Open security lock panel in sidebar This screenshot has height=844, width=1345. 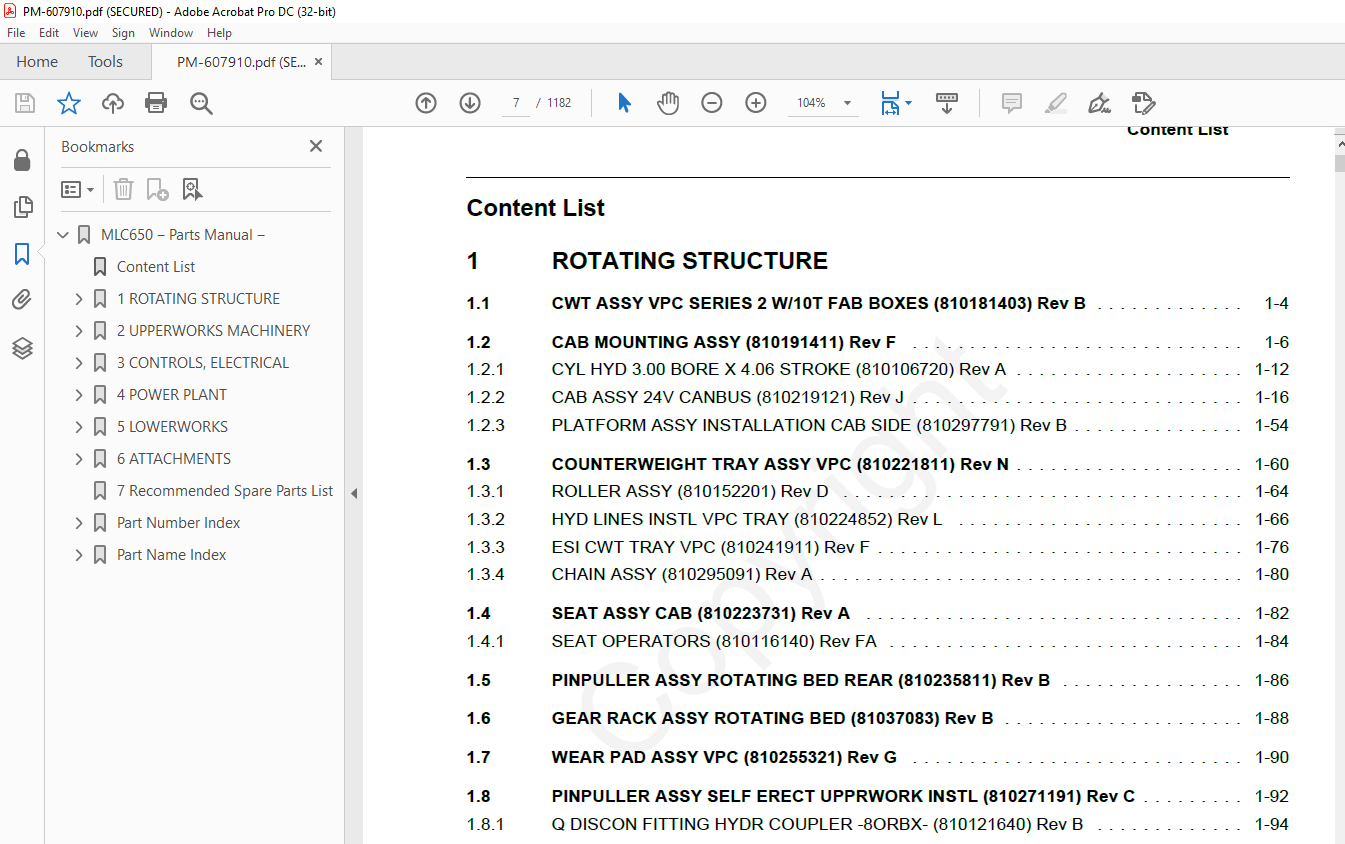coord(22,160)
